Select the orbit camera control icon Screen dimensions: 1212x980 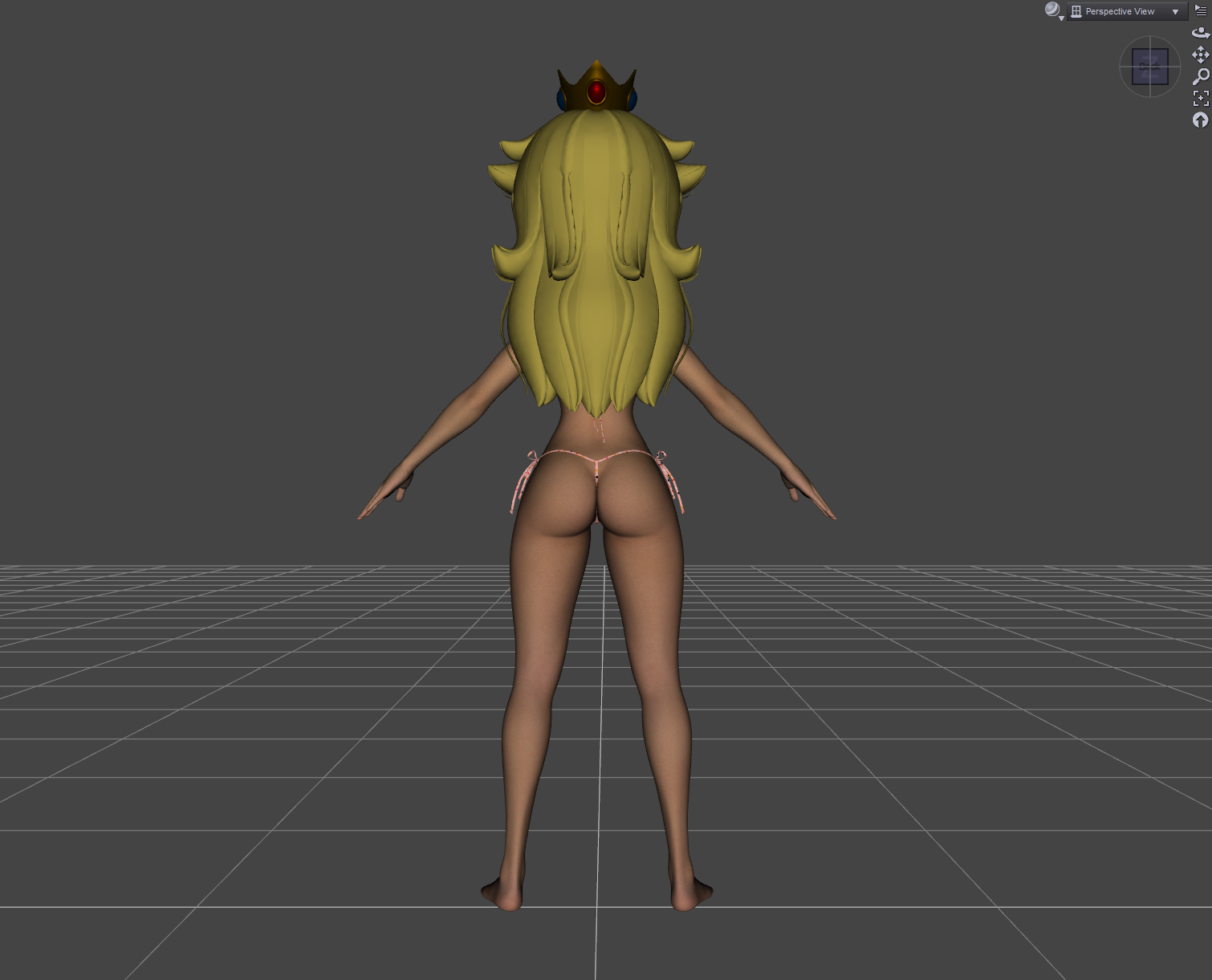pyautogui.click(x=1201, y=33)
